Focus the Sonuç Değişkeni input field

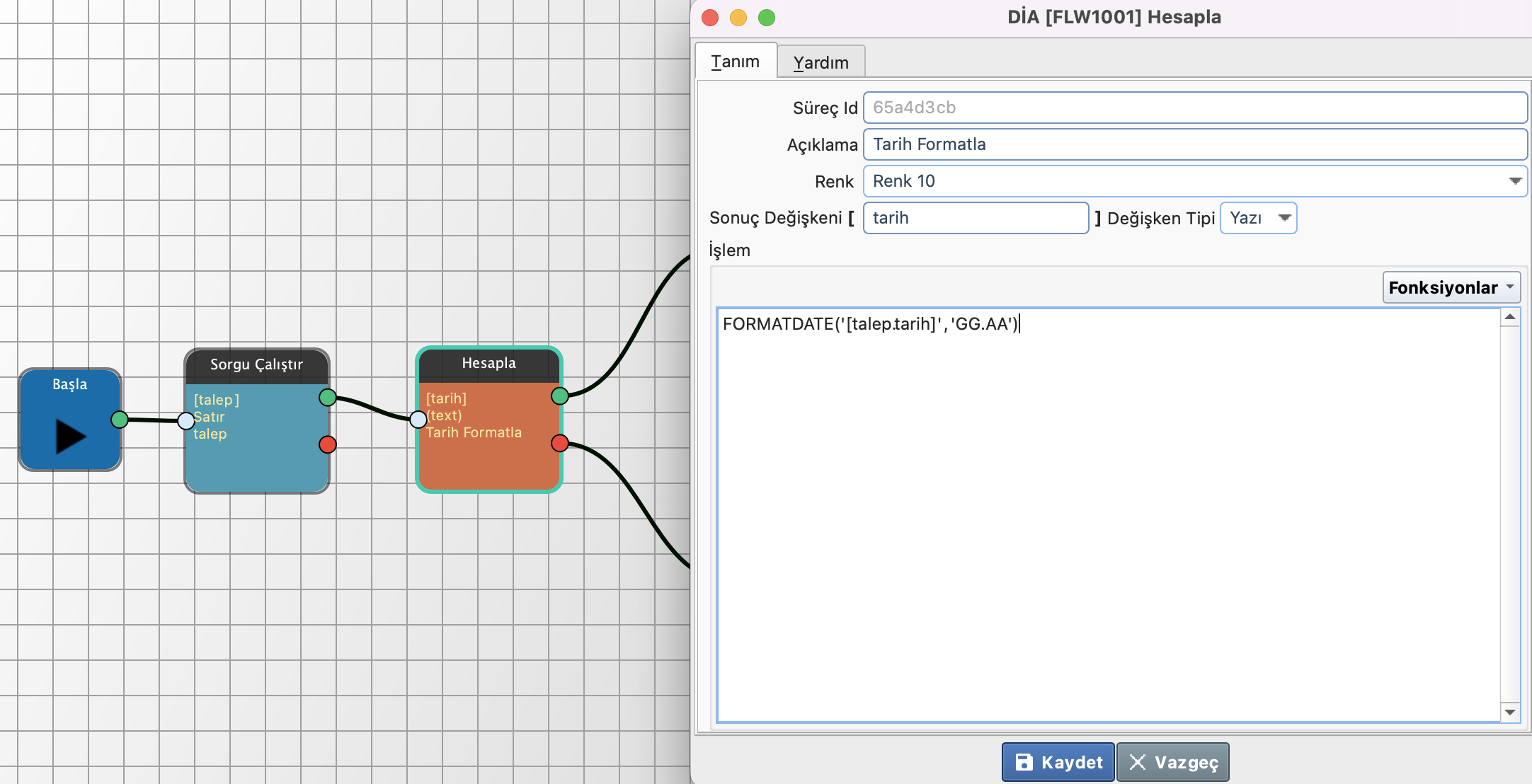tap(975, 218)
